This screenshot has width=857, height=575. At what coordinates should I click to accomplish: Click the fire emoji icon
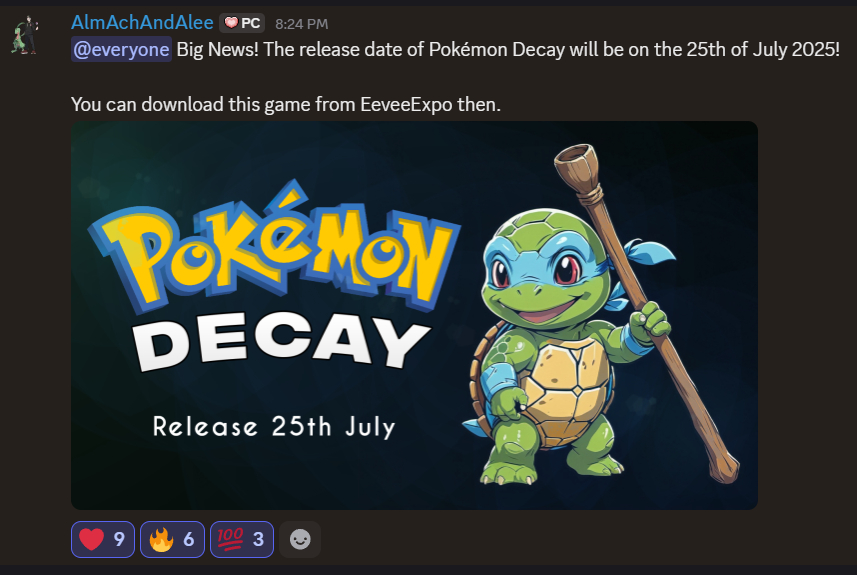[x=161, y=539]
